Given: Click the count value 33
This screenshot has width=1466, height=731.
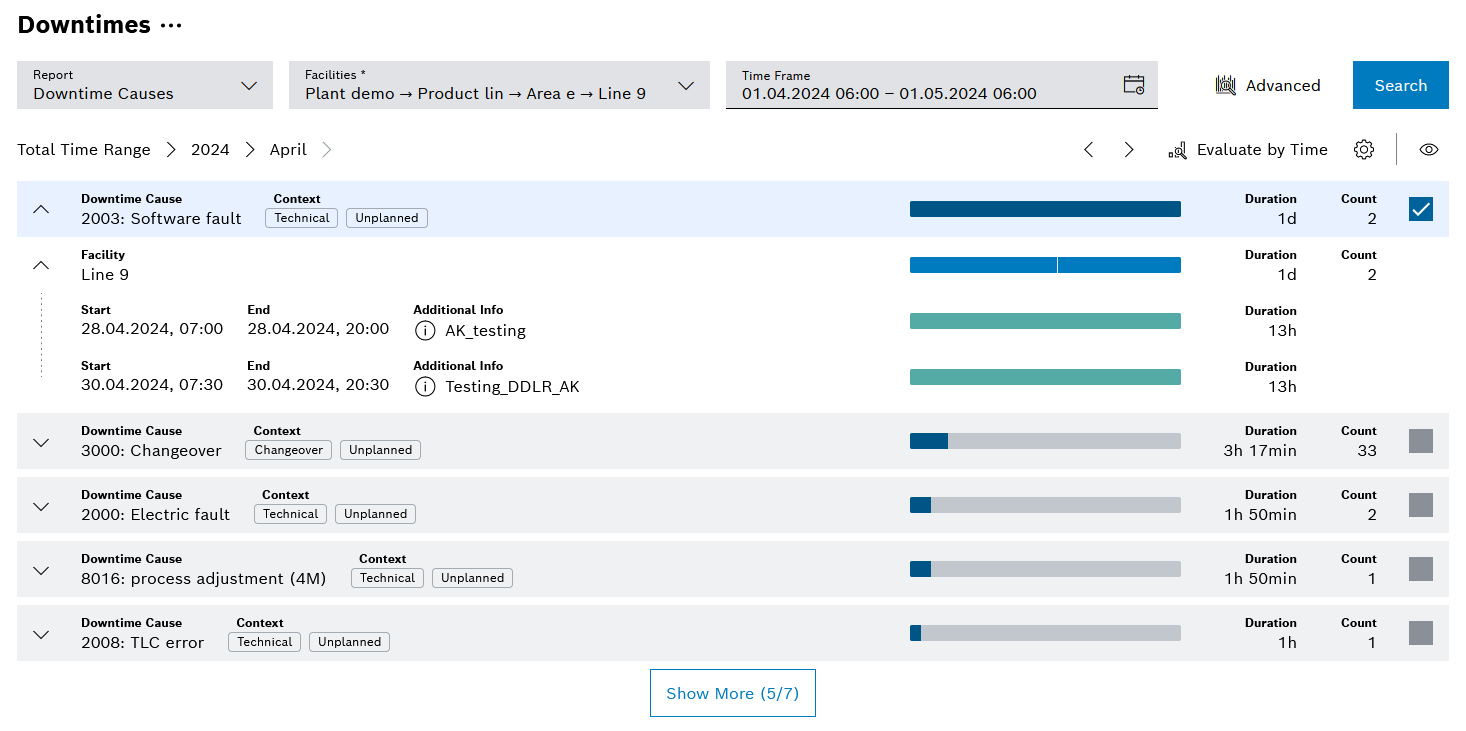Looking at the screenshot, I should tap(1367, 451).
